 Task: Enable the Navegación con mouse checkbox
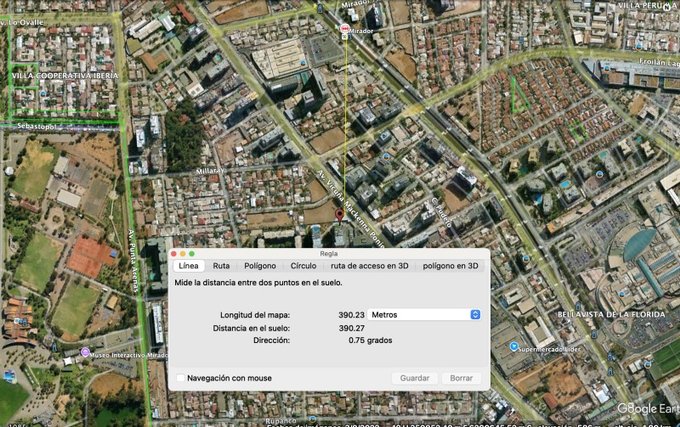[181, 378]
